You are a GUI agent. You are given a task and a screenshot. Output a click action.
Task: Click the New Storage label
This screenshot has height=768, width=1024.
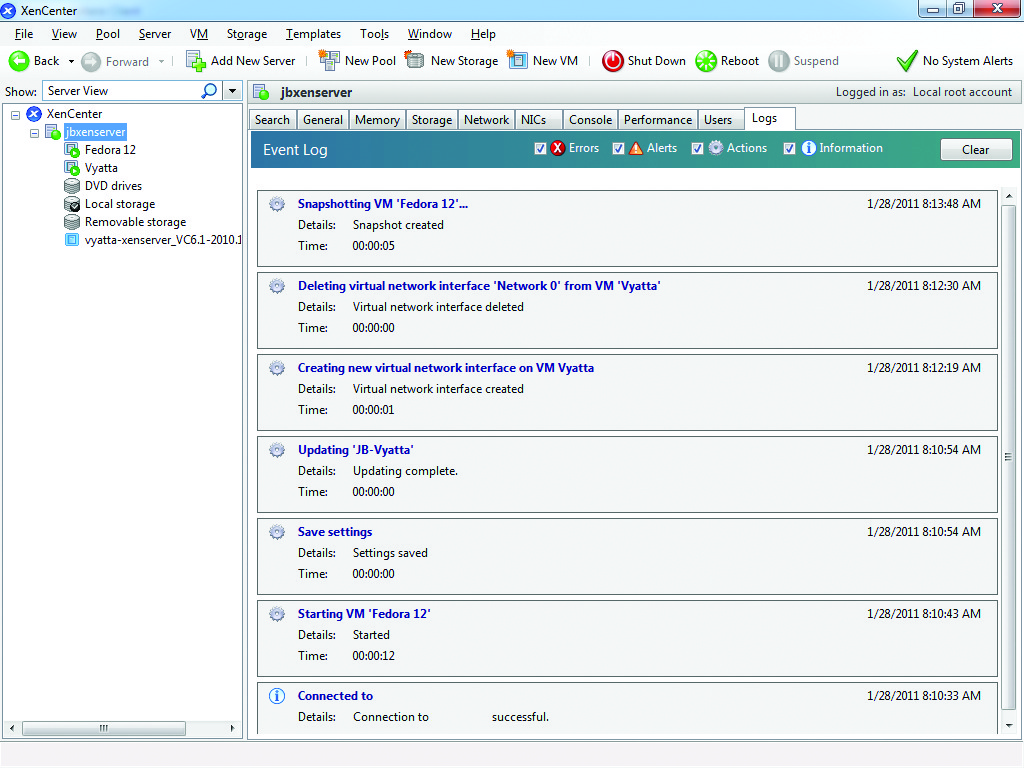point(464,61)
